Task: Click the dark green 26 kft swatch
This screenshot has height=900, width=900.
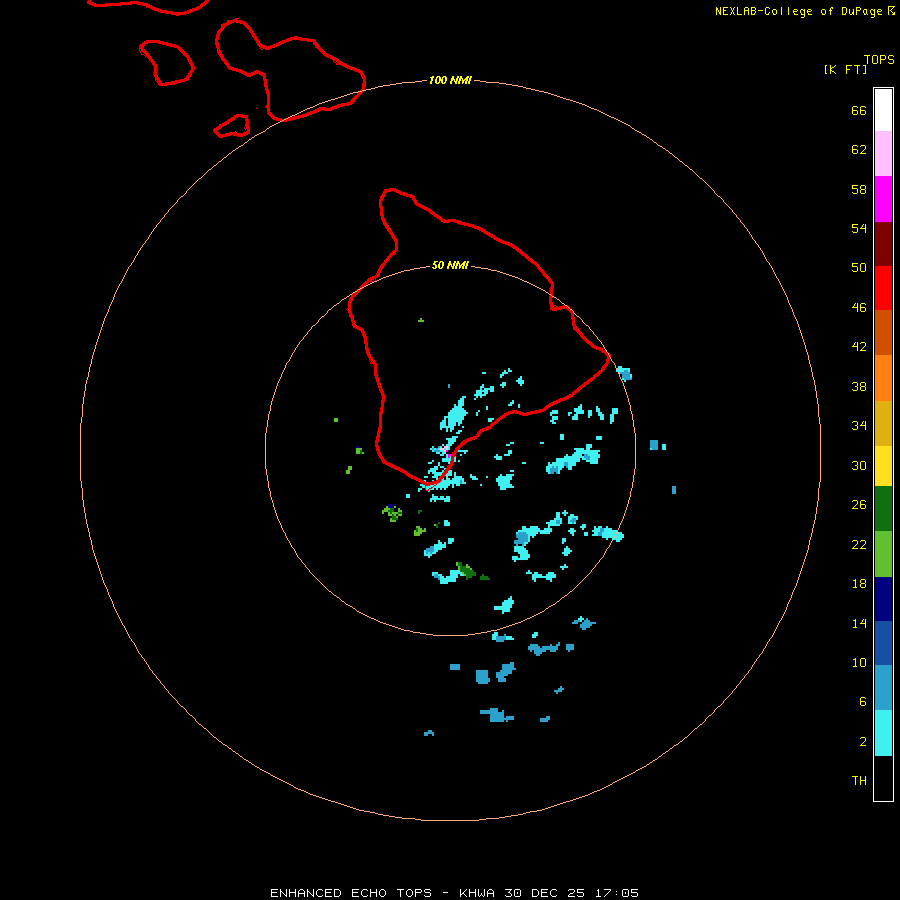Action: 883,509
